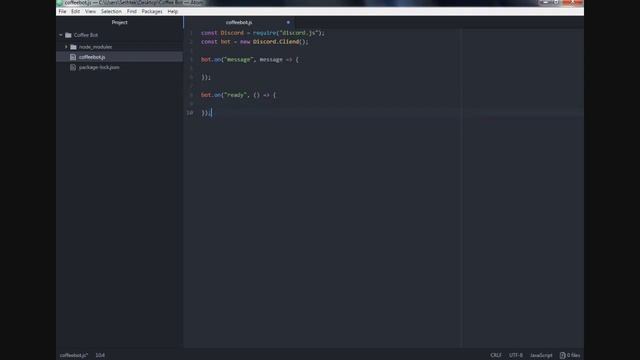This screenshot has height=360, width=640.
Task: Place cursor on the require("discord.js") line
Action: coord(263,33)
